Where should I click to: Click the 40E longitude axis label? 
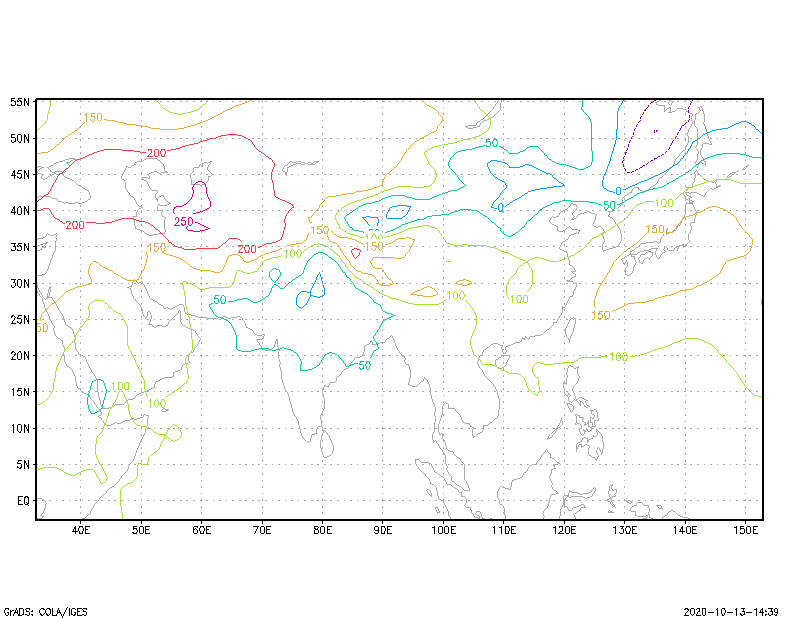pyautogui.click(x=81, y=530)
